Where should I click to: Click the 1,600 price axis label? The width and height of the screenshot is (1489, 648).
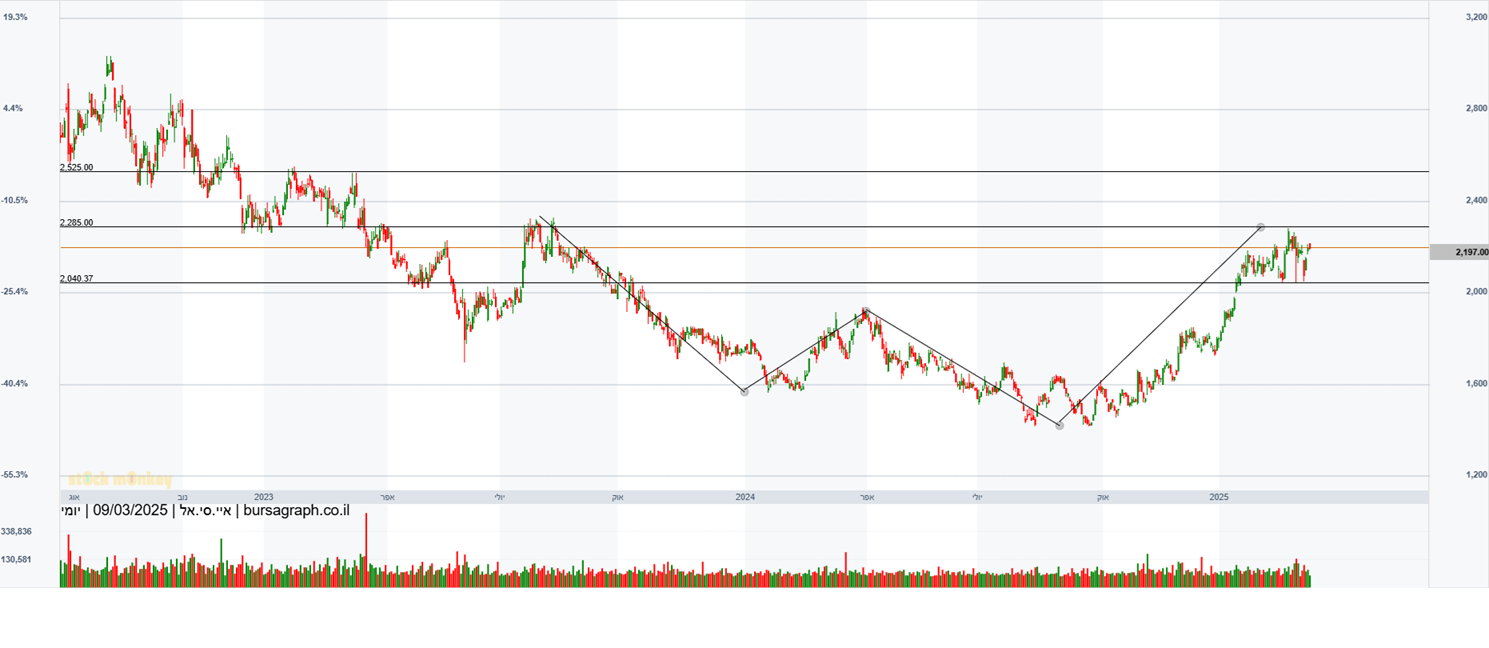click(1476, 383)
